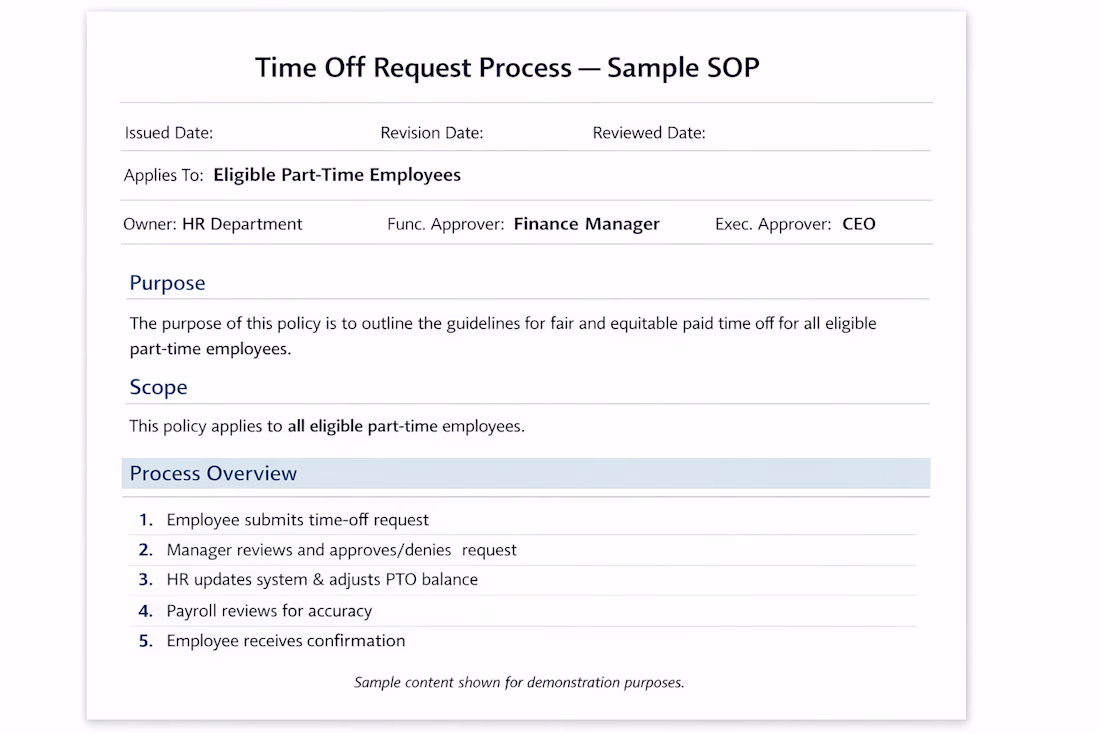Click the italic sample content footnote

pos(519,683)
